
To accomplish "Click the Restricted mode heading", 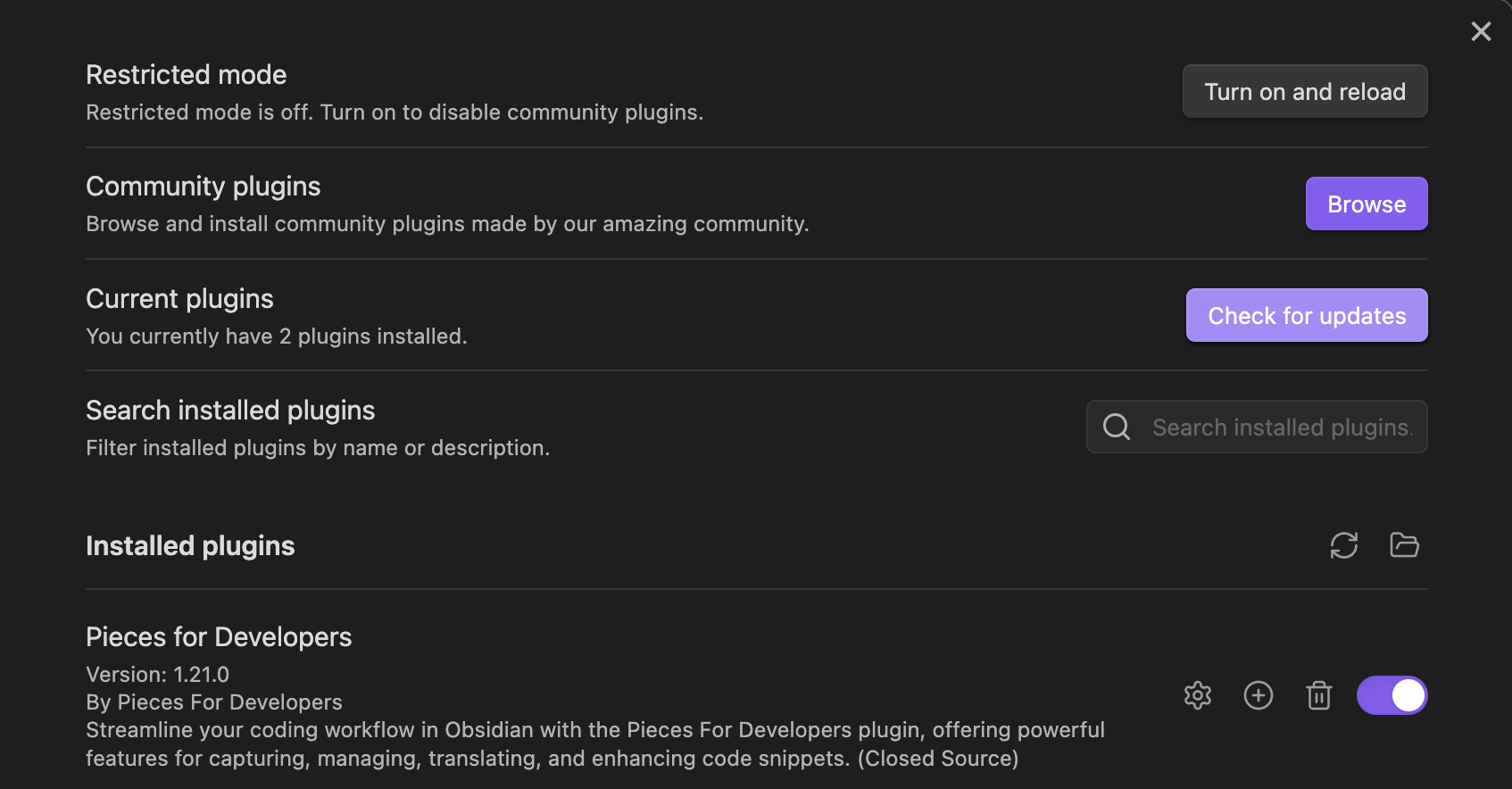I will click(x=187, y=75).
